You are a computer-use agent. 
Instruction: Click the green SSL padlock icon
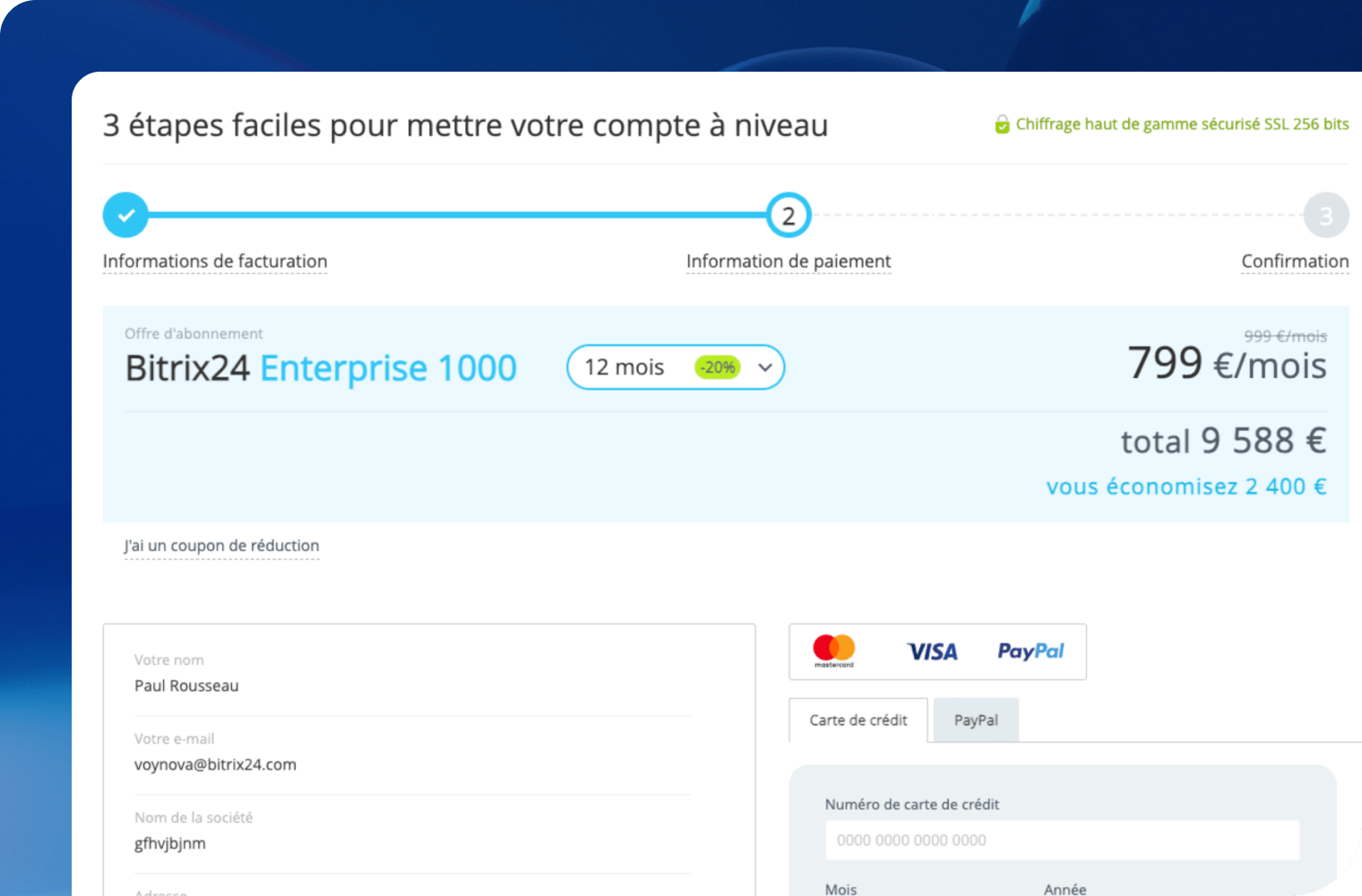tap(1002, 125)
